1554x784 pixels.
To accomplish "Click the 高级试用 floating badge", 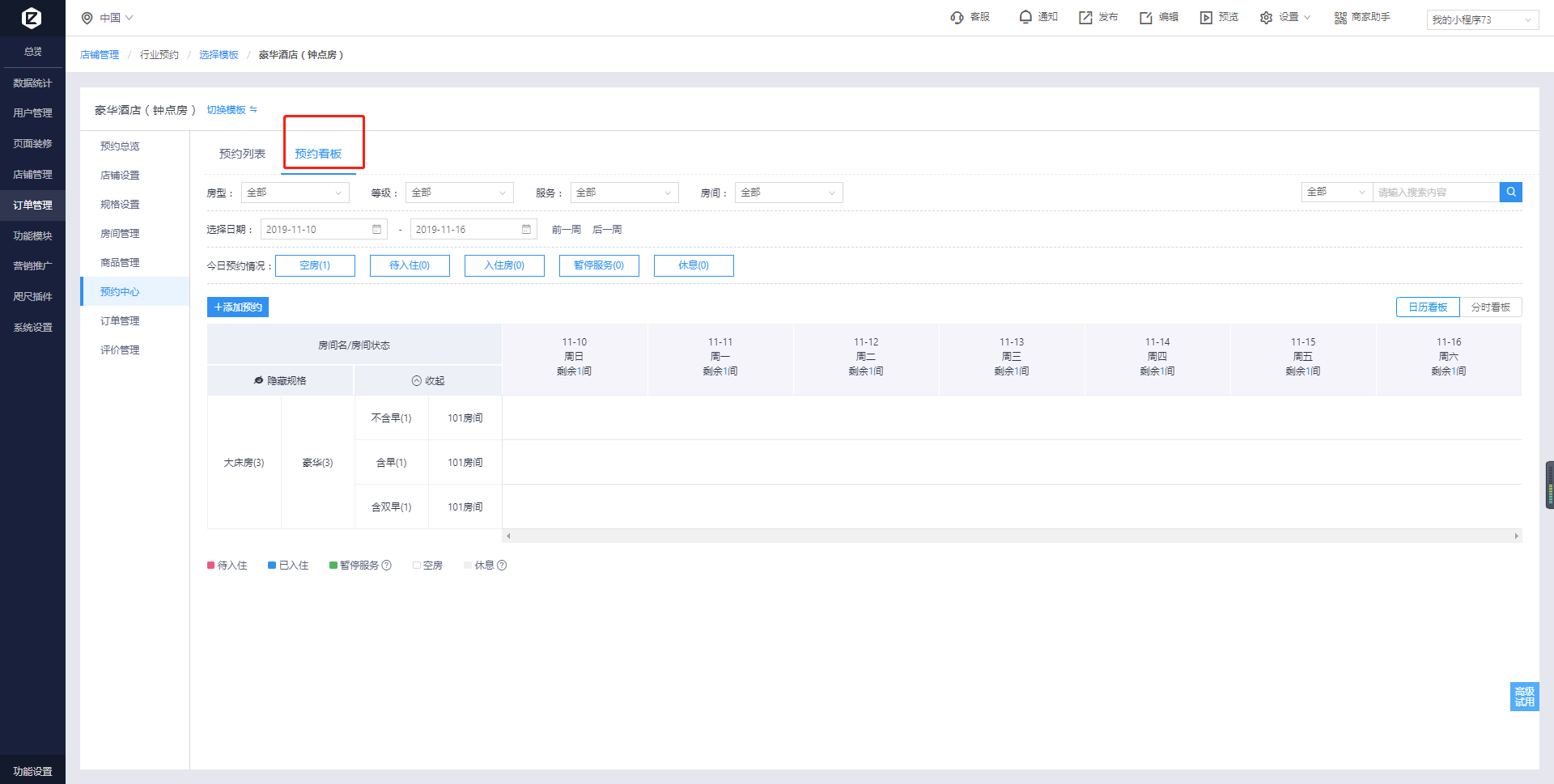I will [1524, 697].
